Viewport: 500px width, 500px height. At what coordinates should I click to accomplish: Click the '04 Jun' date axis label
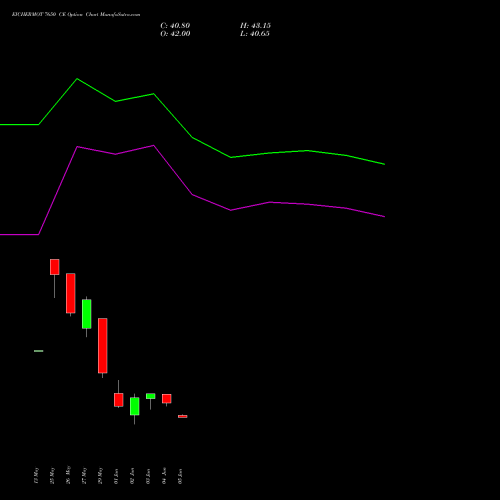pos(164,475)
